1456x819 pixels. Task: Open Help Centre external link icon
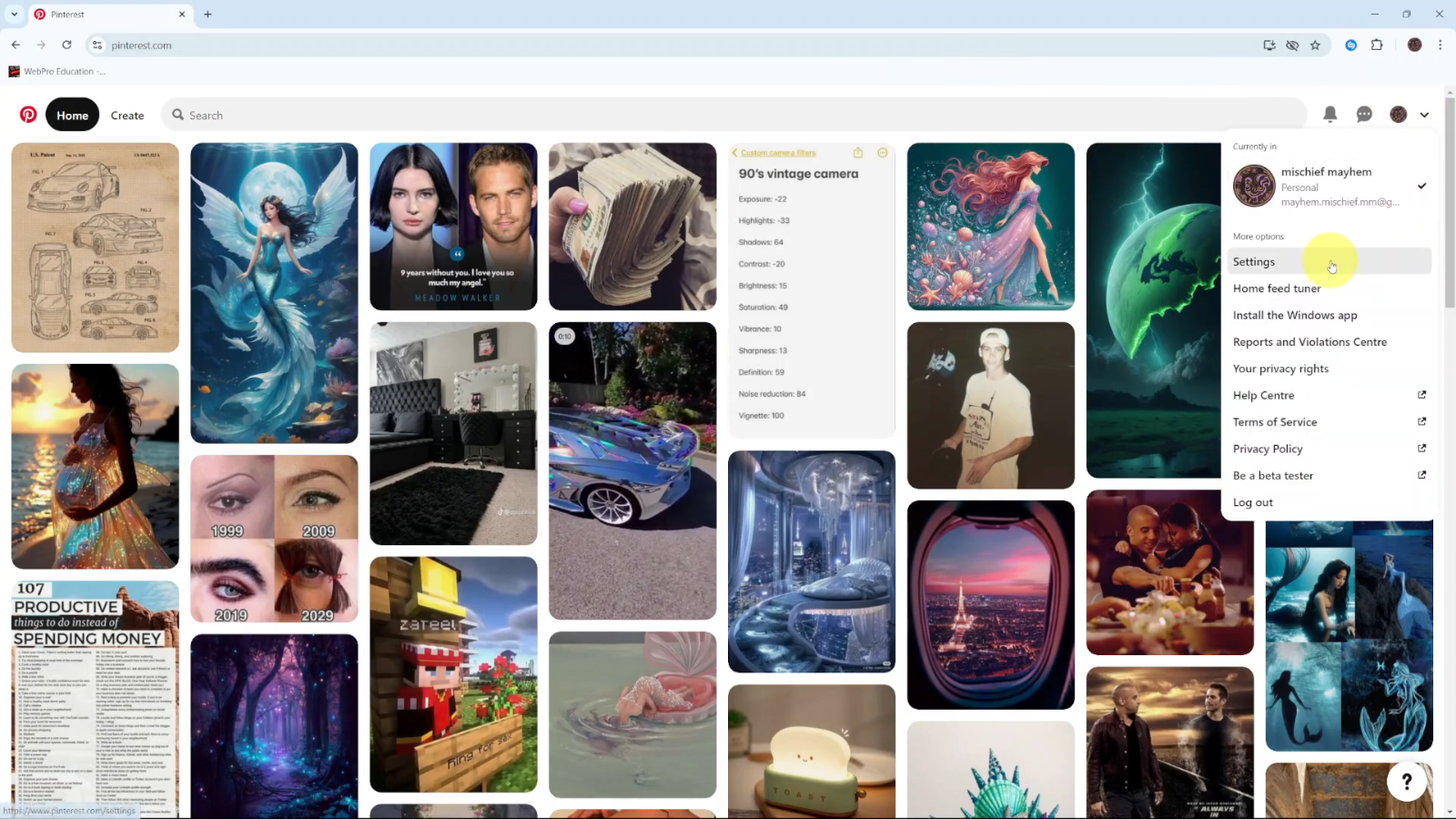pyautogui.click(x=1421, y=395)
